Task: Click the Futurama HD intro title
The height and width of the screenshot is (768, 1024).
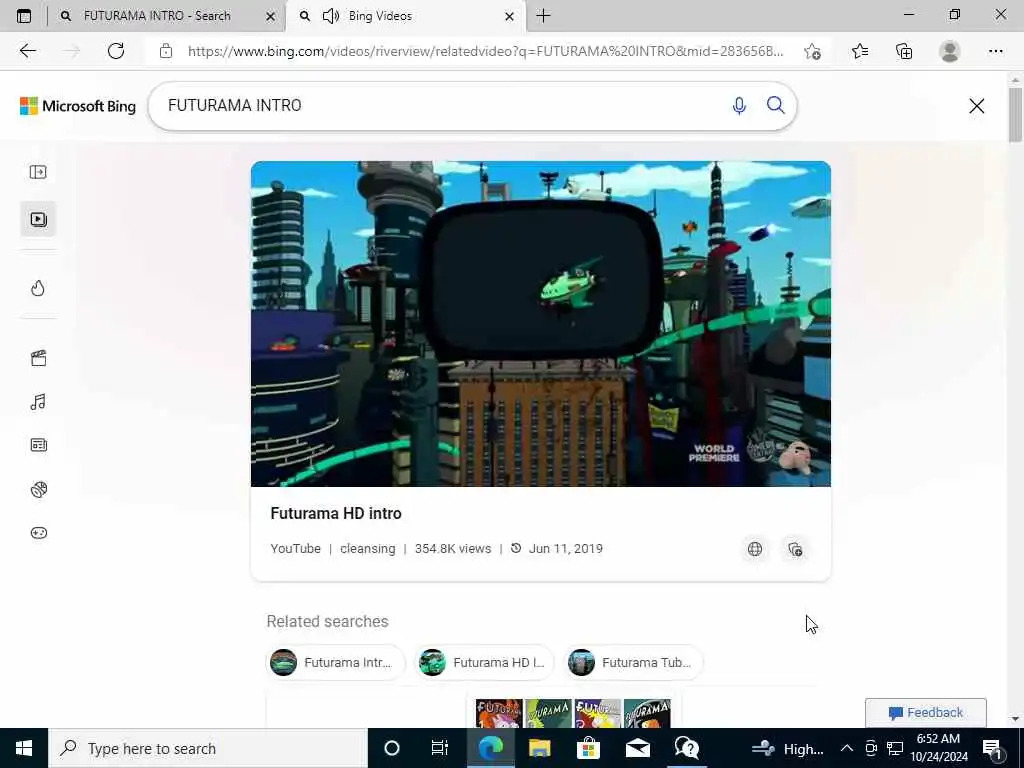Action: click(x=336, y=513)
